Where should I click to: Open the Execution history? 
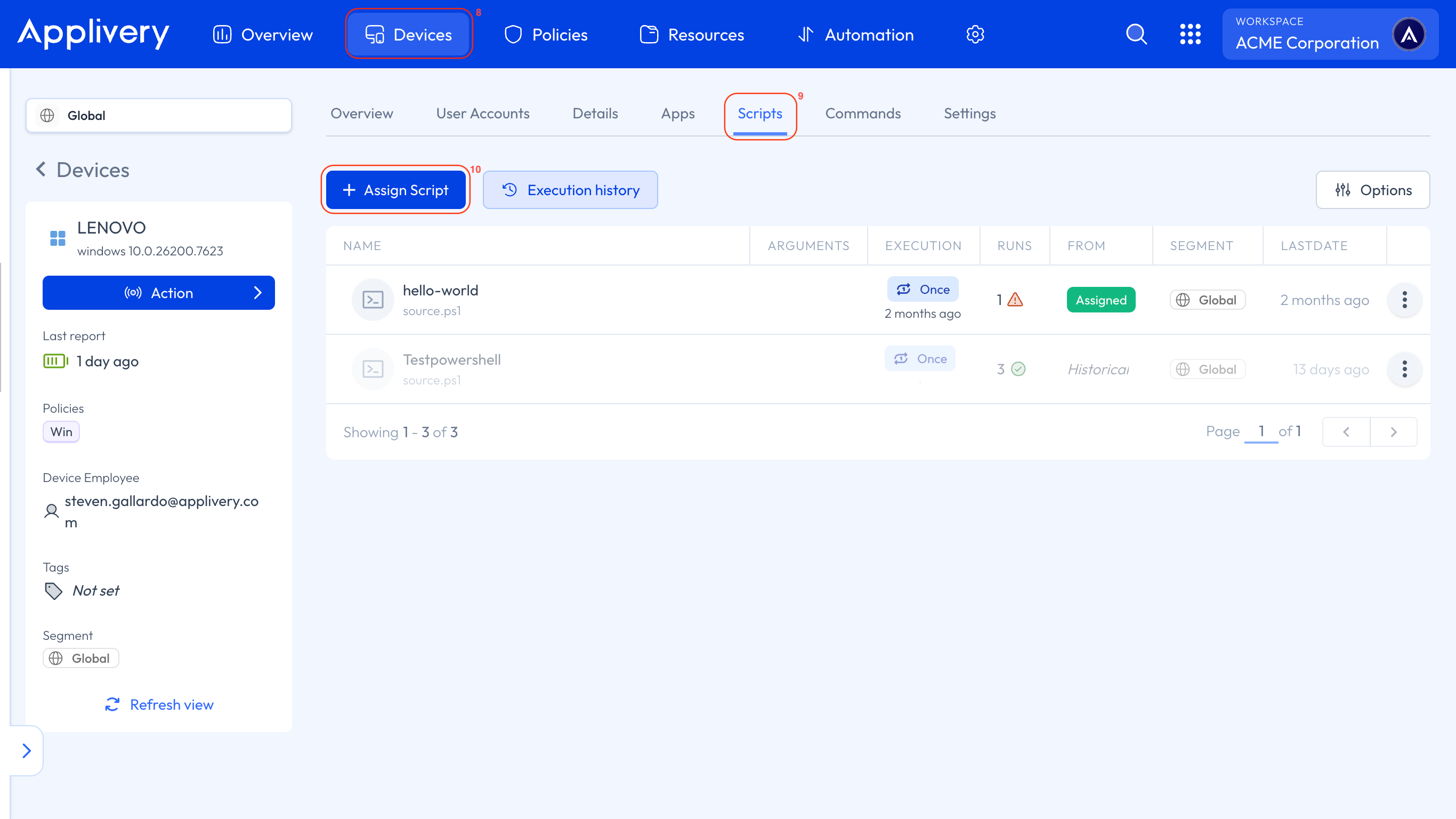coord(570,190)
